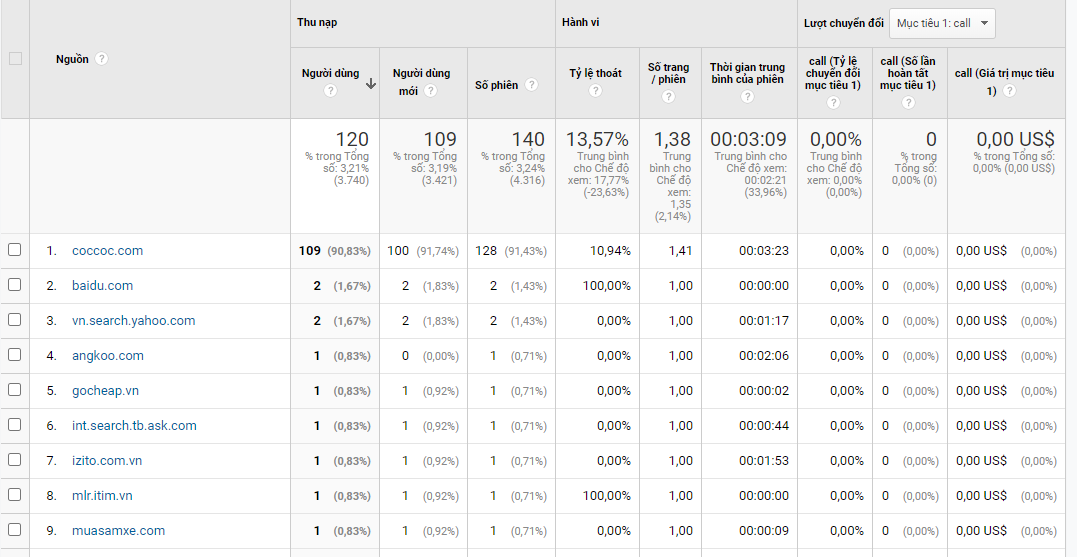Open help icon under Người dùng header
The height and width of the screenshot is (557, 1077).
[330, 91]
